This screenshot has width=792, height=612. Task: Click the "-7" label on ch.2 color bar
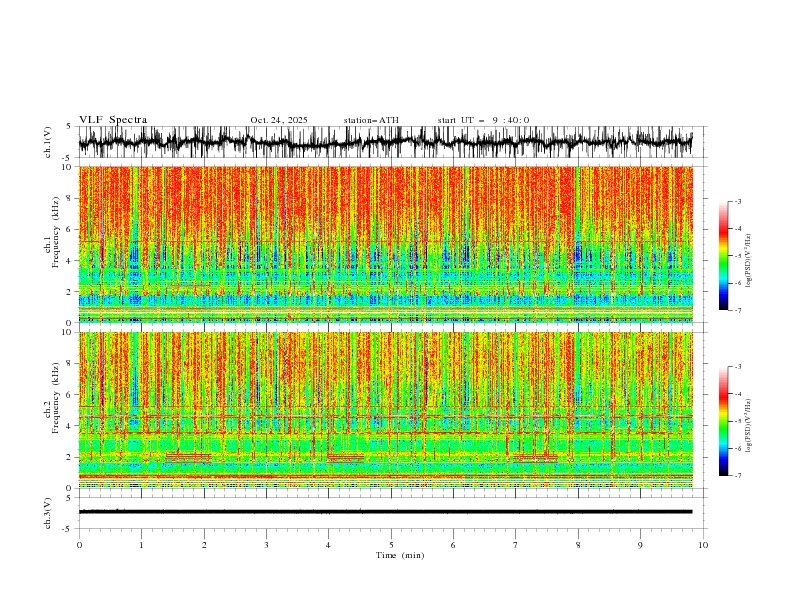(738, 476)
